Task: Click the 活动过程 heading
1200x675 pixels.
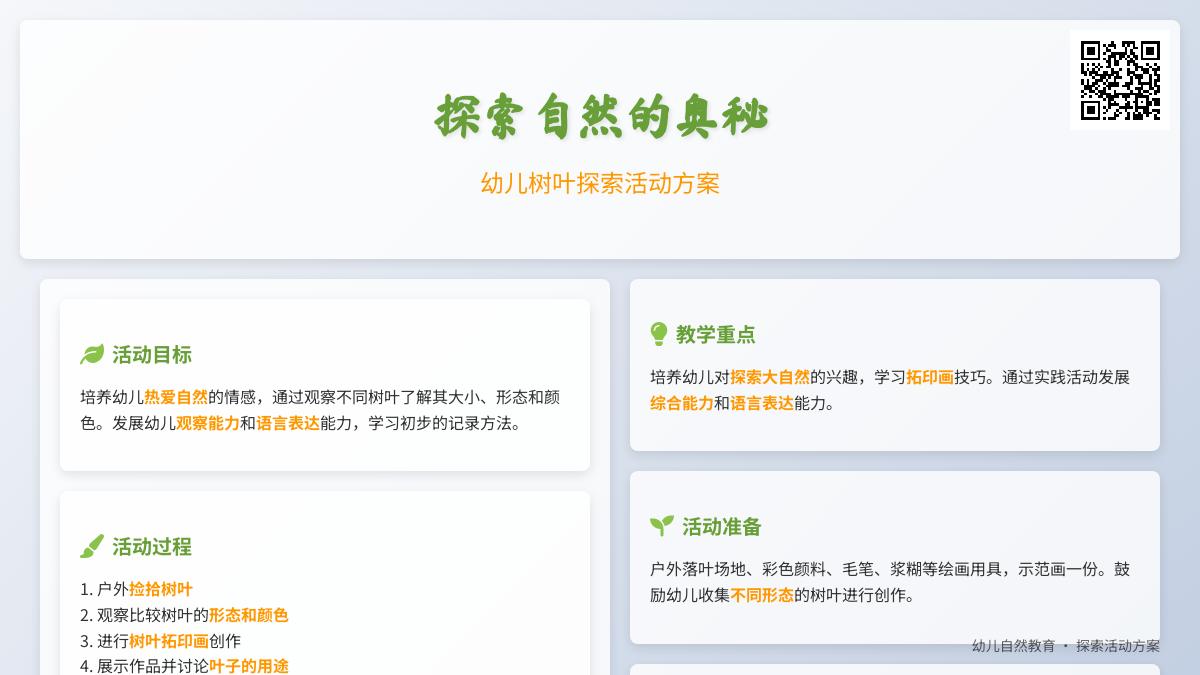Action: (152, 547)
